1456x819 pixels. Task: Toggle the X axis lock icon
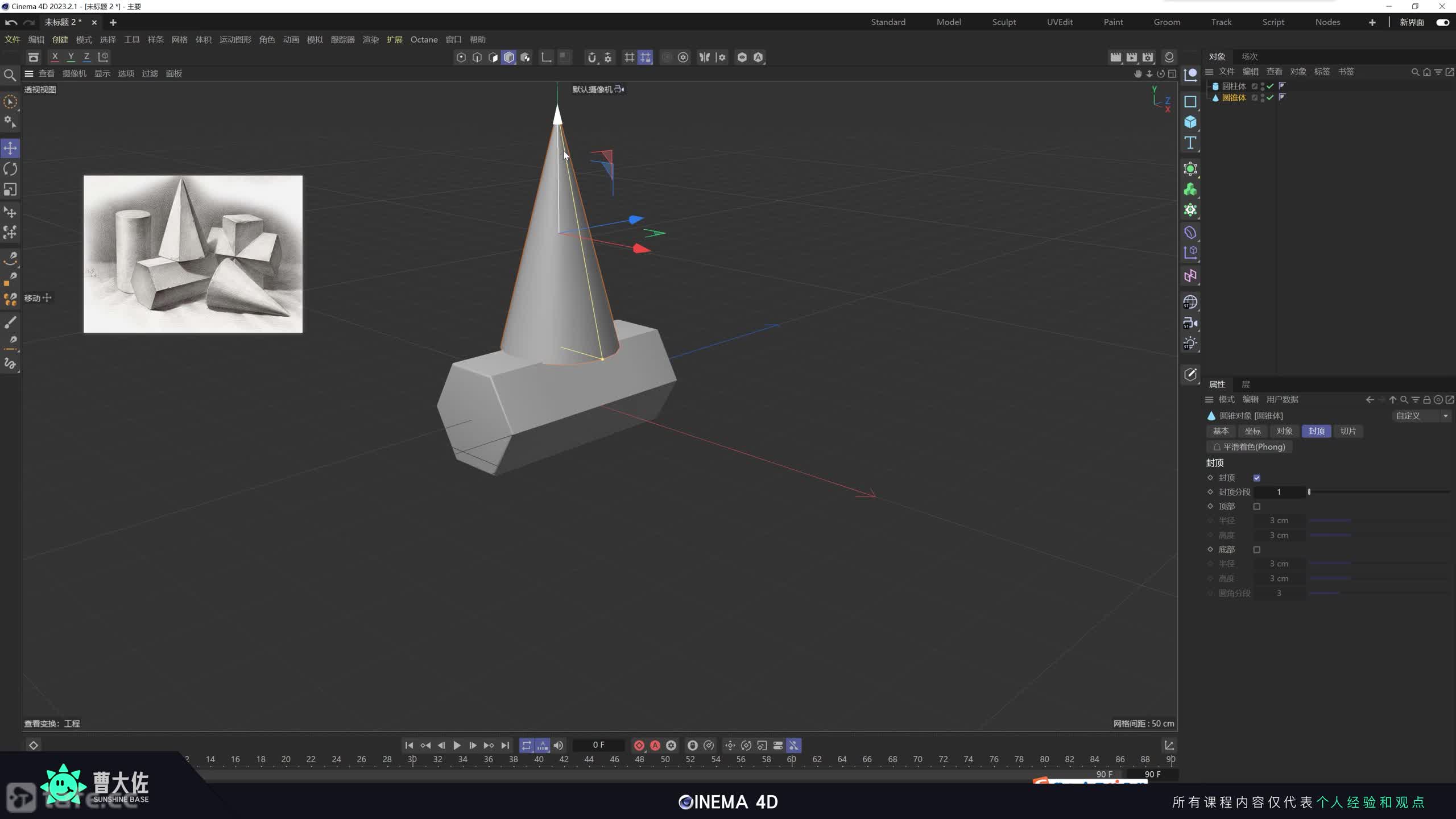55,57
